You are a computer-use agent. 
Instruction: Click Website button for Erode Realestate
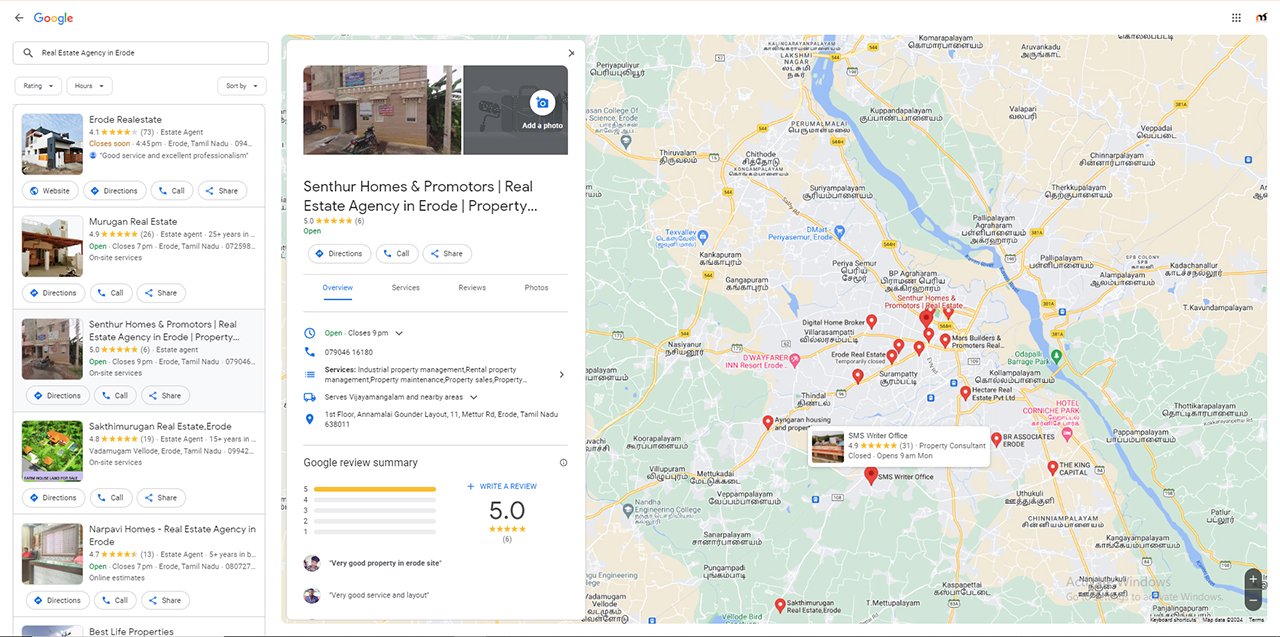pos(50,191)
